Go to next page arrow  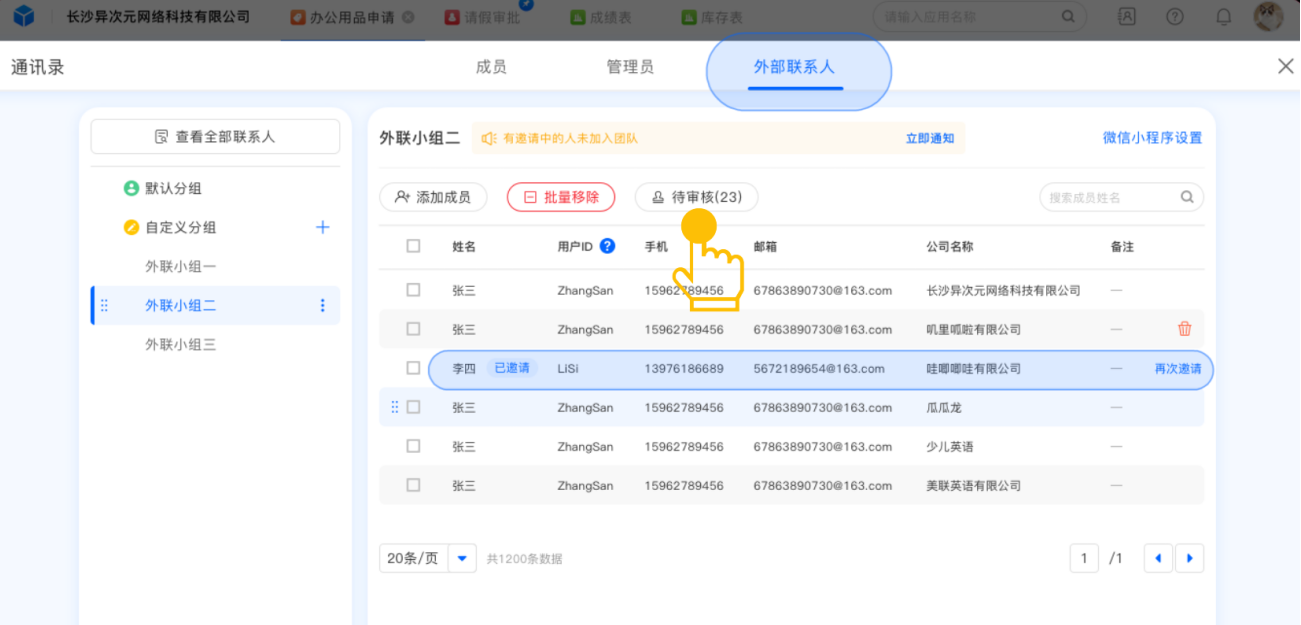tap(1189, 558)
